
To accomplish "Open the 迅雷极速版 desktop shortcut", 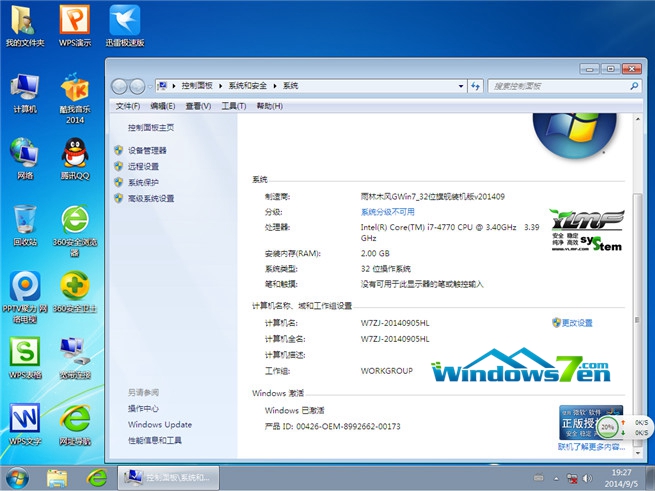I will point(125,22).
